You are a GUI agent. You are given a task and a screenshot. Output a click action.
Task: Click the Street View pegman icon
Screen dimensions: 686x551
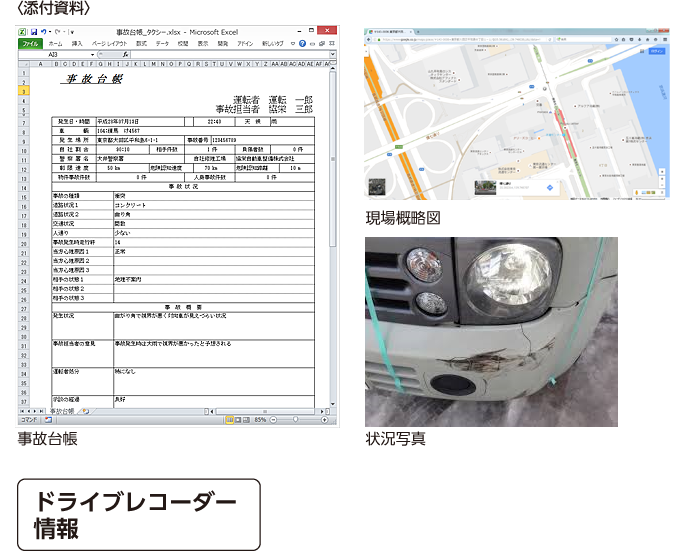[x=637, y=193]
